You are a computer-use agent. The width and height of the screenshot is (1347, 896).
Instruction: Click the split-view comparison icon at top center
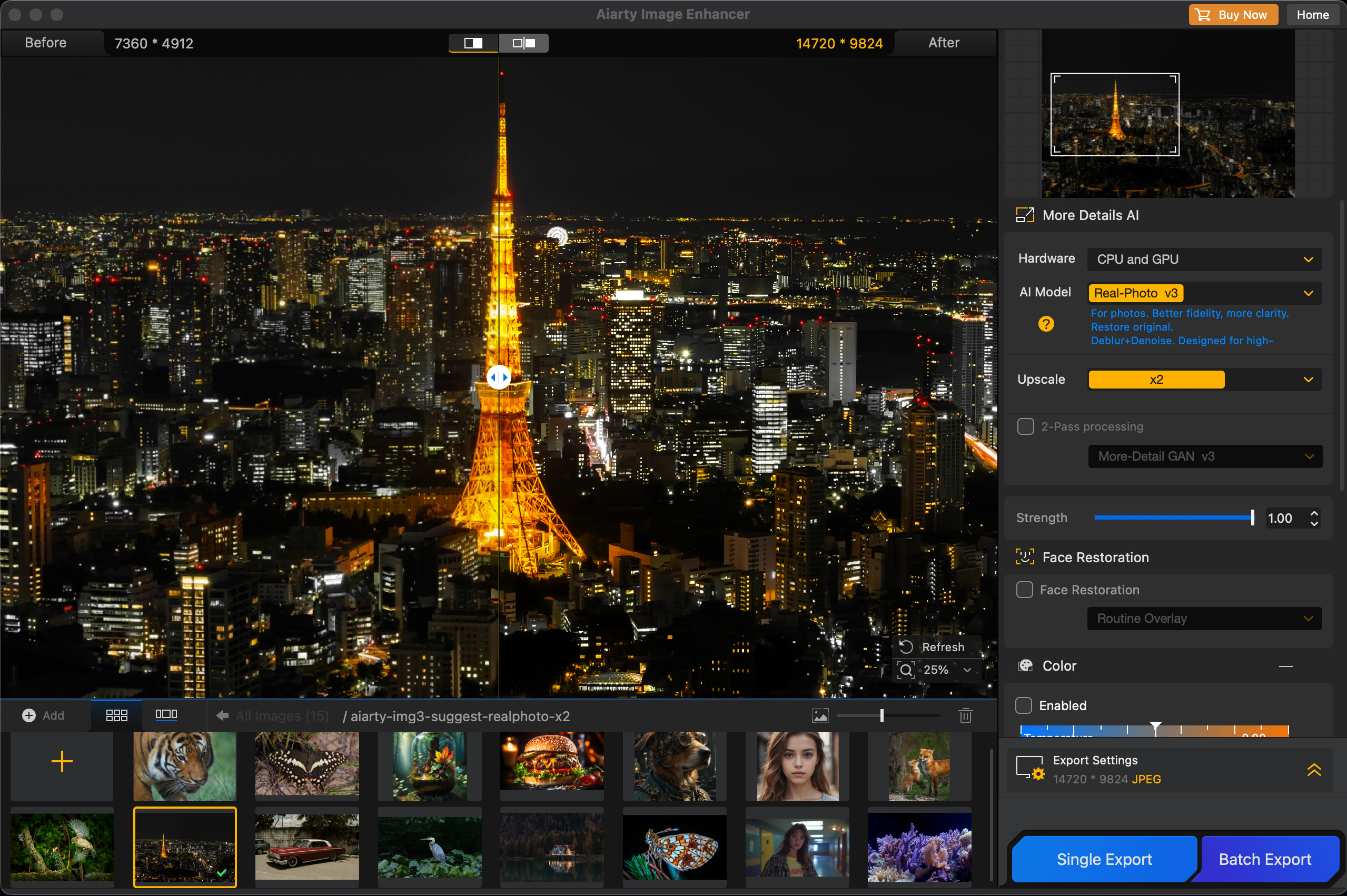click(523, 42)
